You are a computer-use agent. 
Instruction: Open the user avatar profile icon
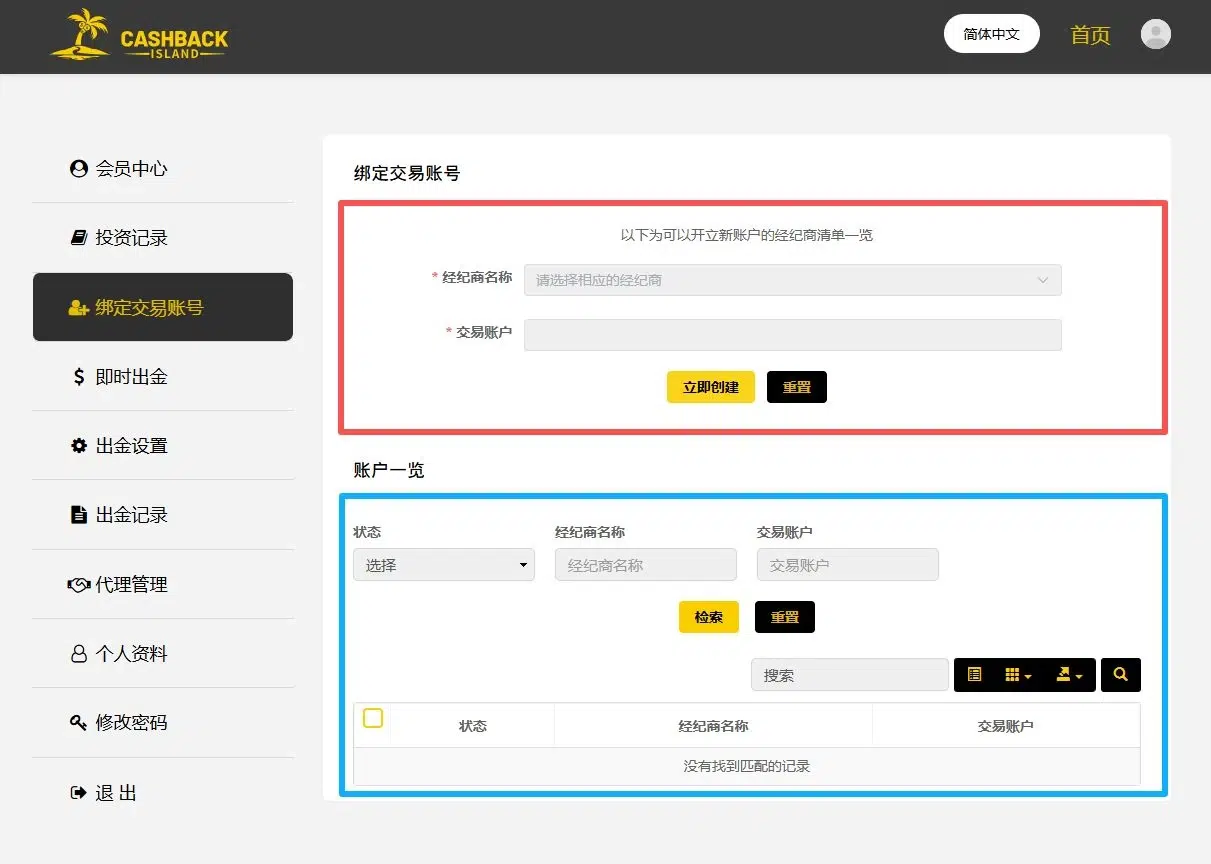(x=1156, y=34)
